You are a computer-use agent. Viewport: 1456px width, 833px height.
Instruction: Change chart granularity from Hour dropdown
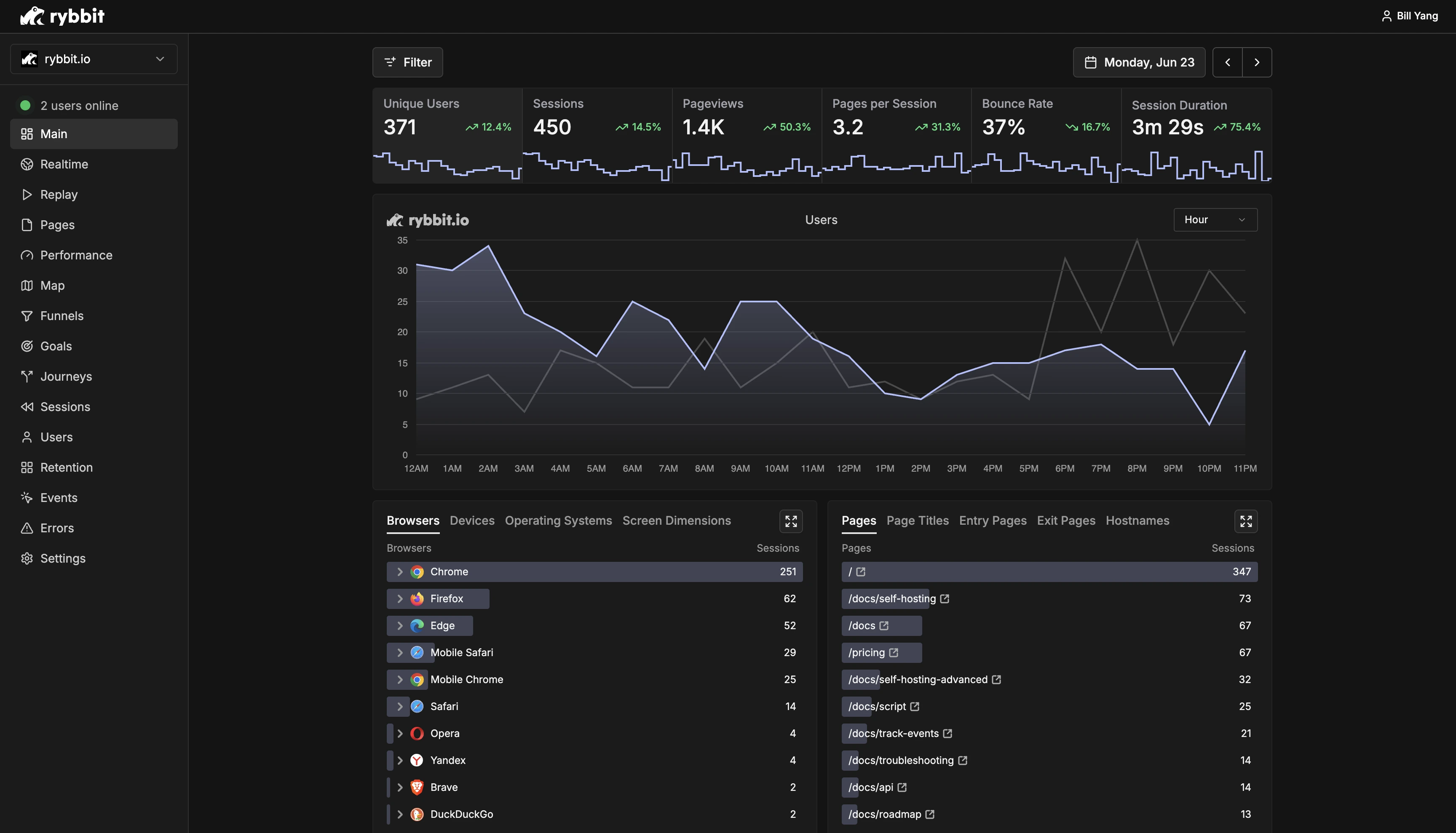click(x=1215, y=220)
